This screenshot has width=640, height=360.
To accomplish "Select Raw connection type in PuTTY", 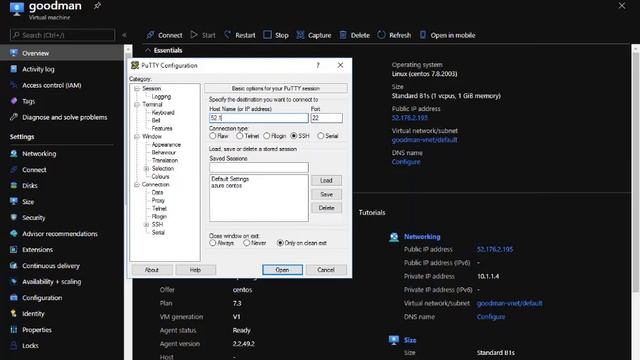I will coord(213,136).
